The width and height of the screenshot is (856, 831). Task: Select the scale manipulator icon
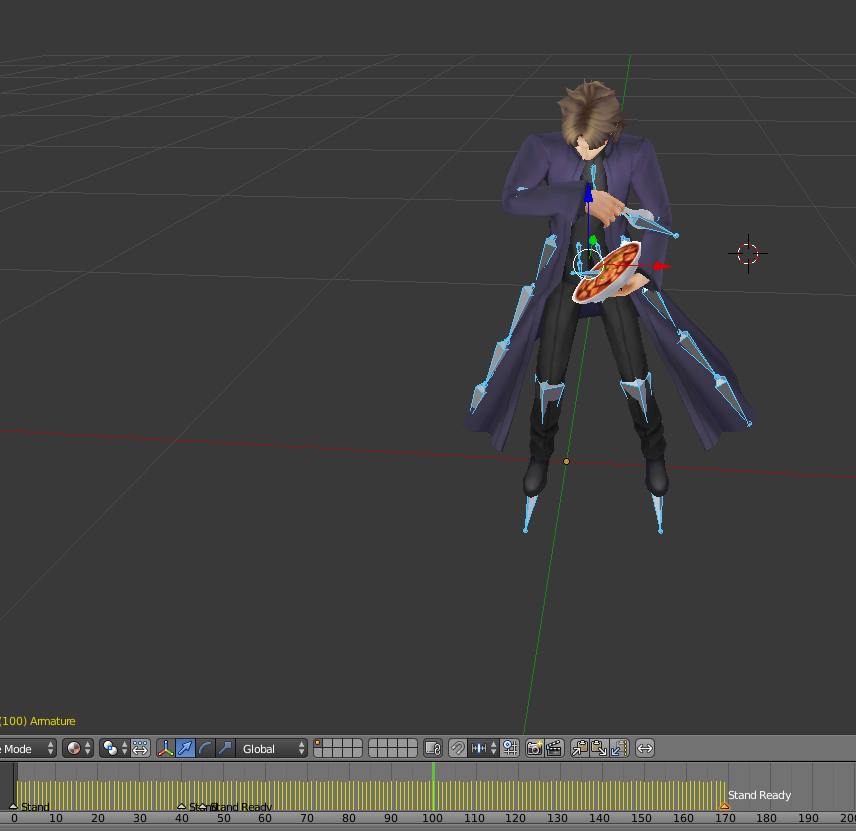pos(225,749)
